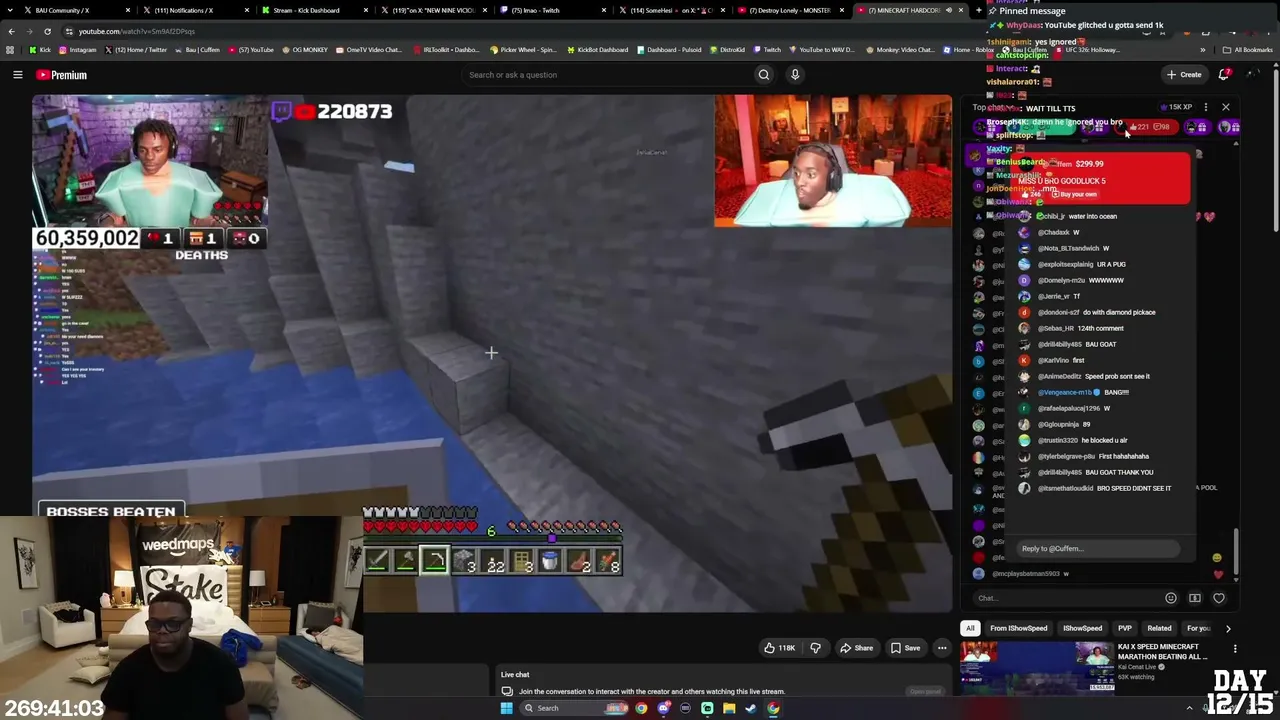Like the video with thumbs-up 118K
The height and width of the screenshot is (720, 1280).
780,648
